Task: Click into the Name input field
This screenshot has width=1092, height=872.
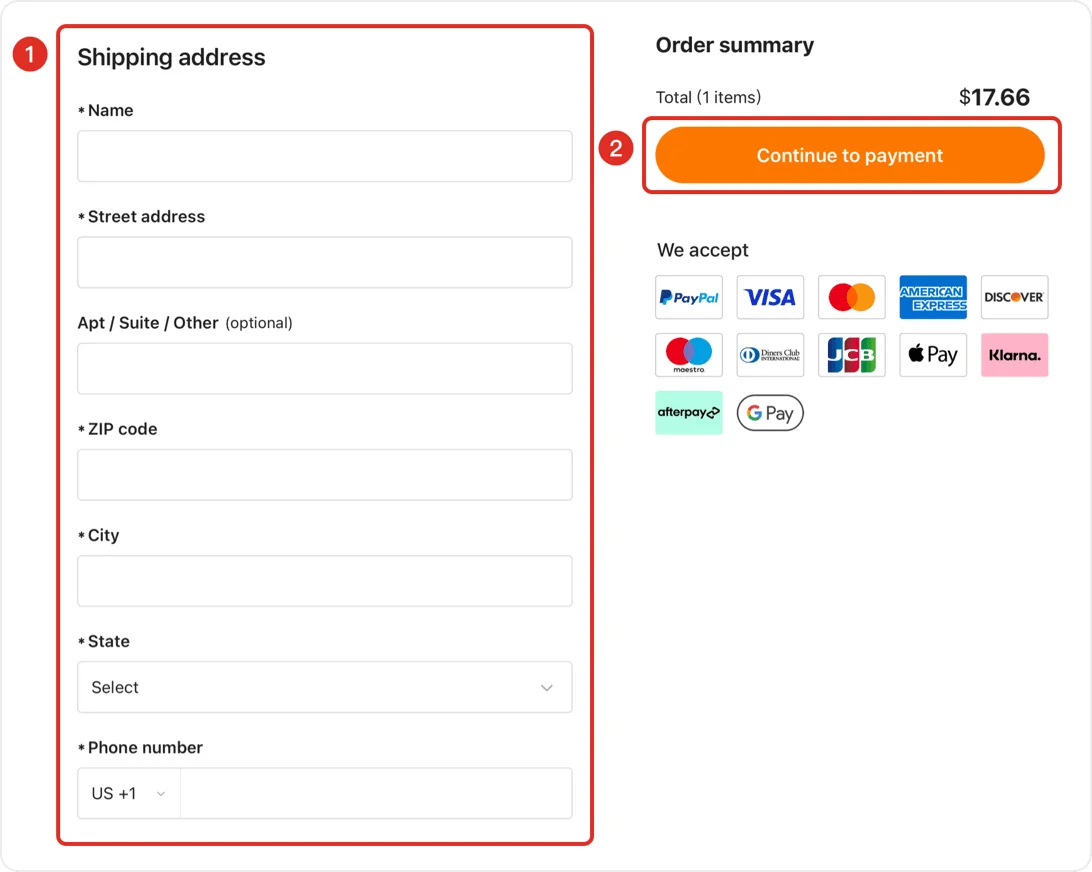Action: point(324,156)
